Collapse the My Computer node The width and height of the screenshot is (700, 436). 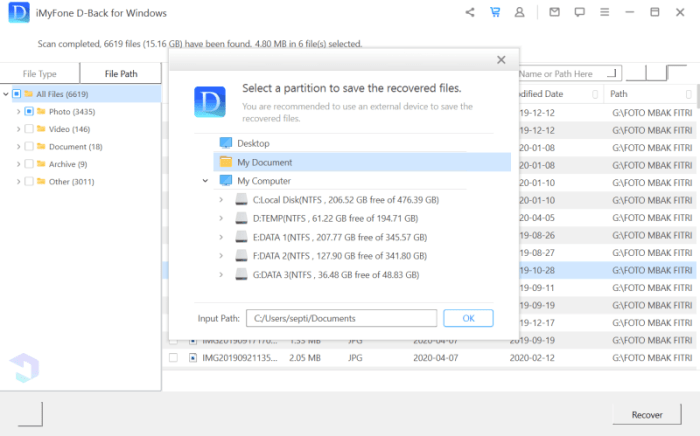pos(205,181)
